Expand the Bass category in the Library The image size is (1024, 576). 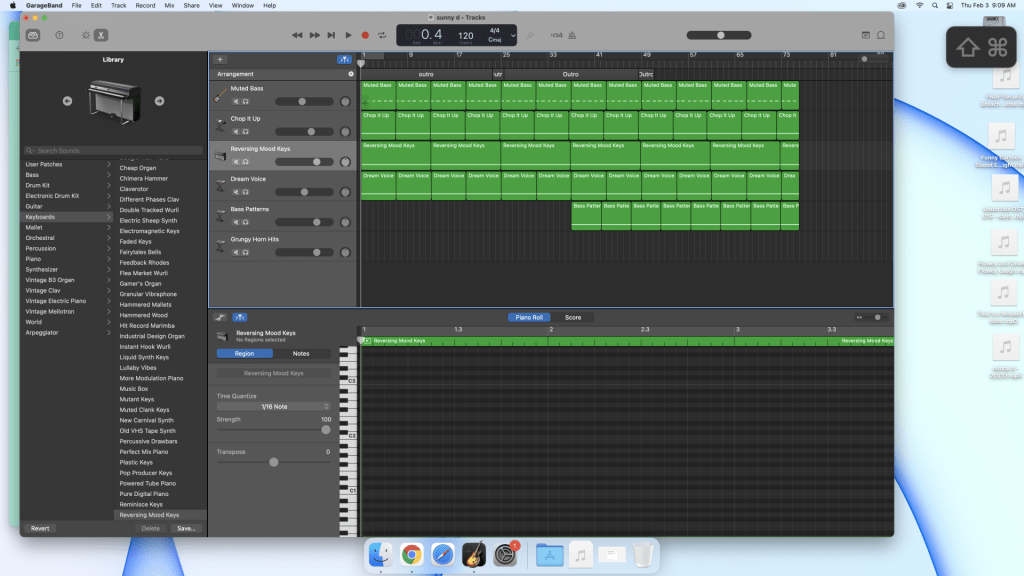tap(67, 175)
